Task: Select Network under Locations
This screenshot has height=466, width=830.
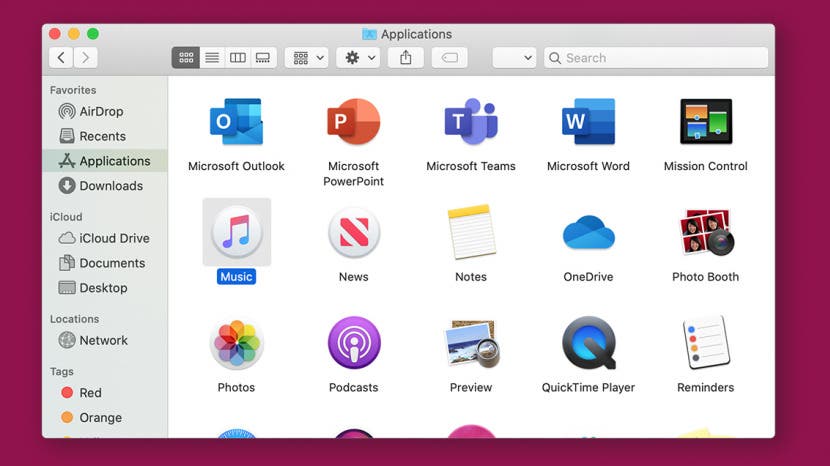Action: pyautogui.click(x=105, y=340)
